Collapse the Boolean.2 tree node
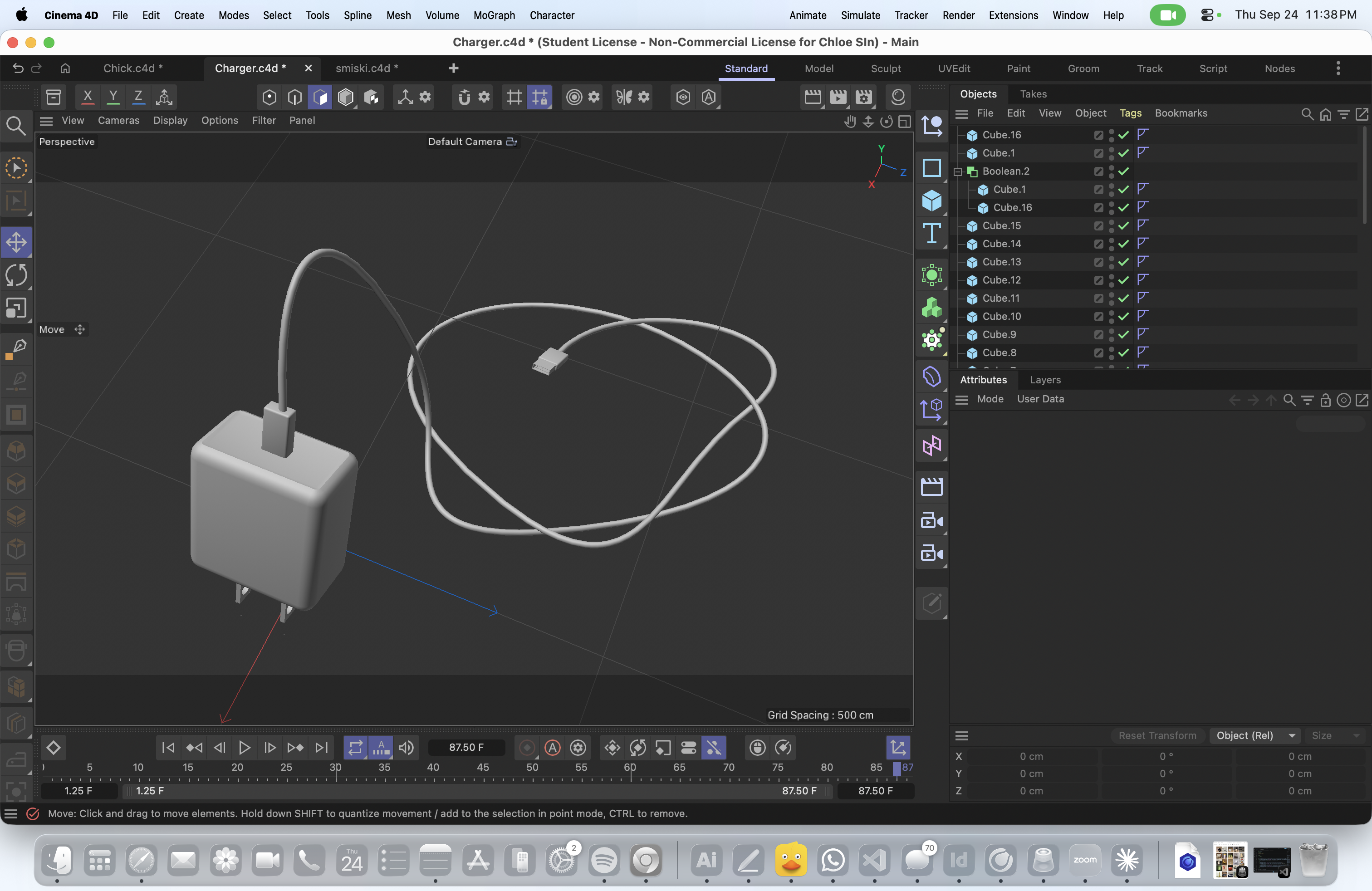 [x=958, y=172]
